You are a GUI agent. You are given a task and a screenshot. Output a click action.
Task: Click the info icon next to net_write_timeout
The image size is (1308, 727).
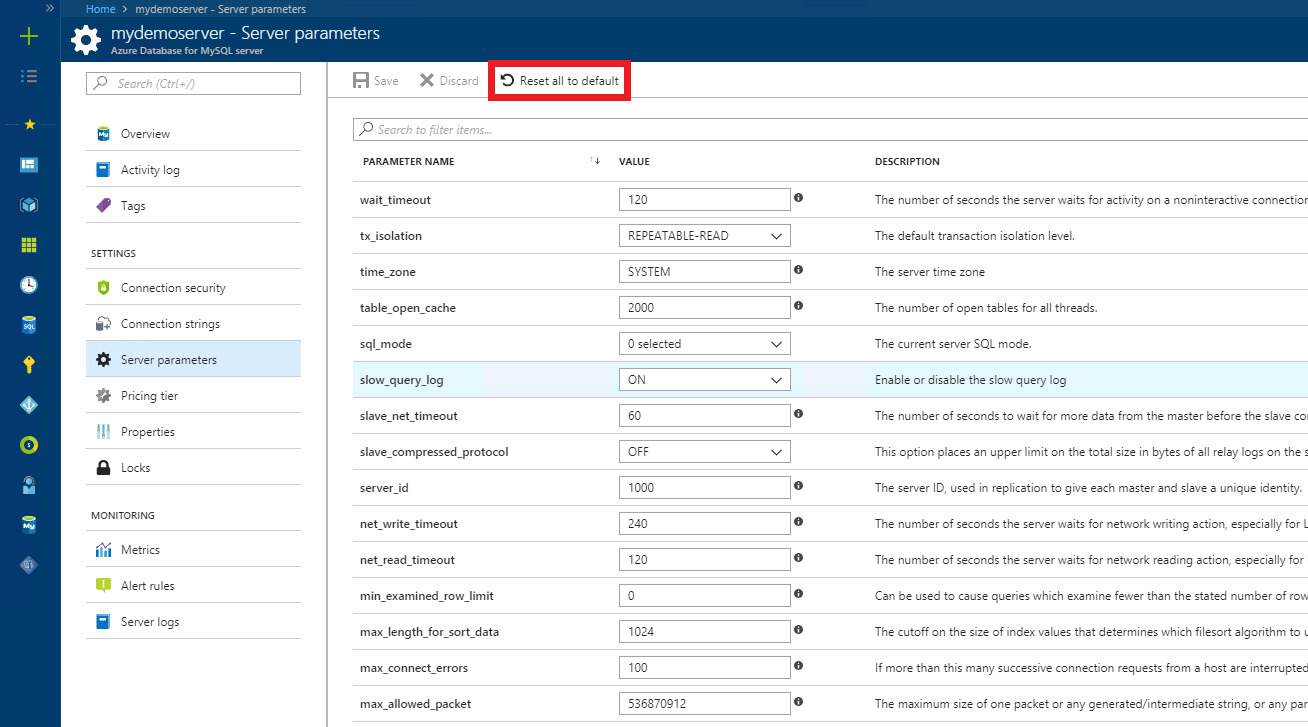799,522
